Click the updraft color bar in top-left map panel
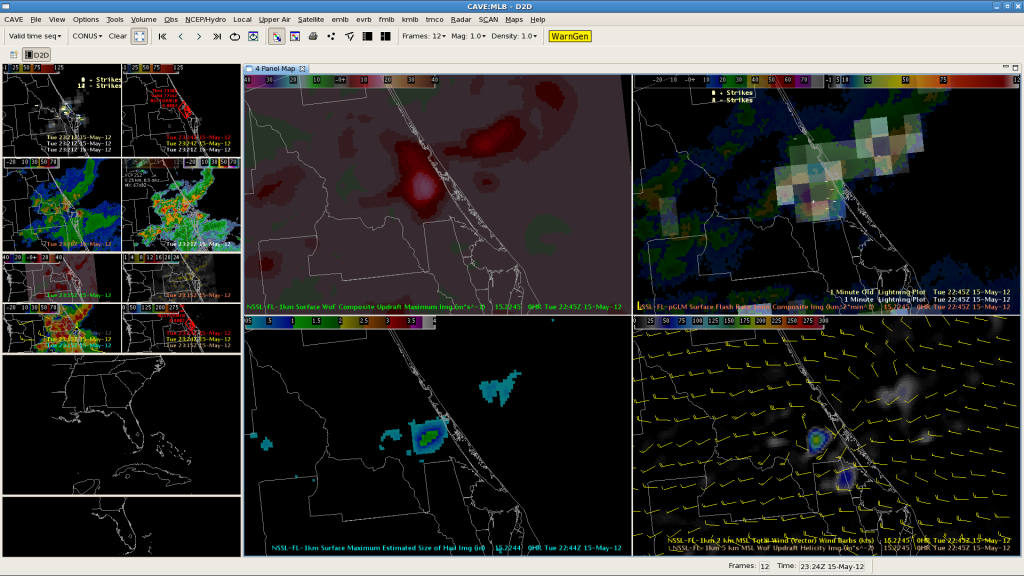Image resolution: width=1024 pixels, height=576 pixels. [x=342, y=79]
